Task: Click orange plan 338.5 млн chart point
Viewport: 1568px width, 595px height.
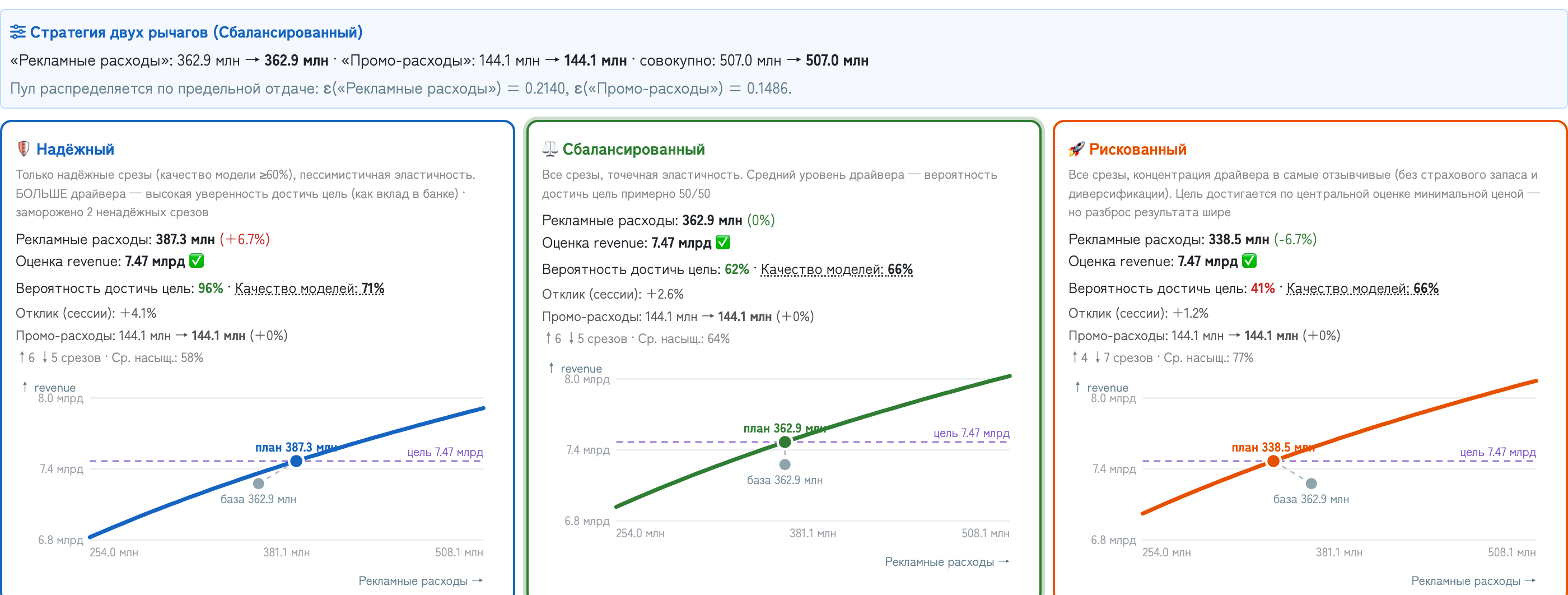Action: pos(1273,461)
